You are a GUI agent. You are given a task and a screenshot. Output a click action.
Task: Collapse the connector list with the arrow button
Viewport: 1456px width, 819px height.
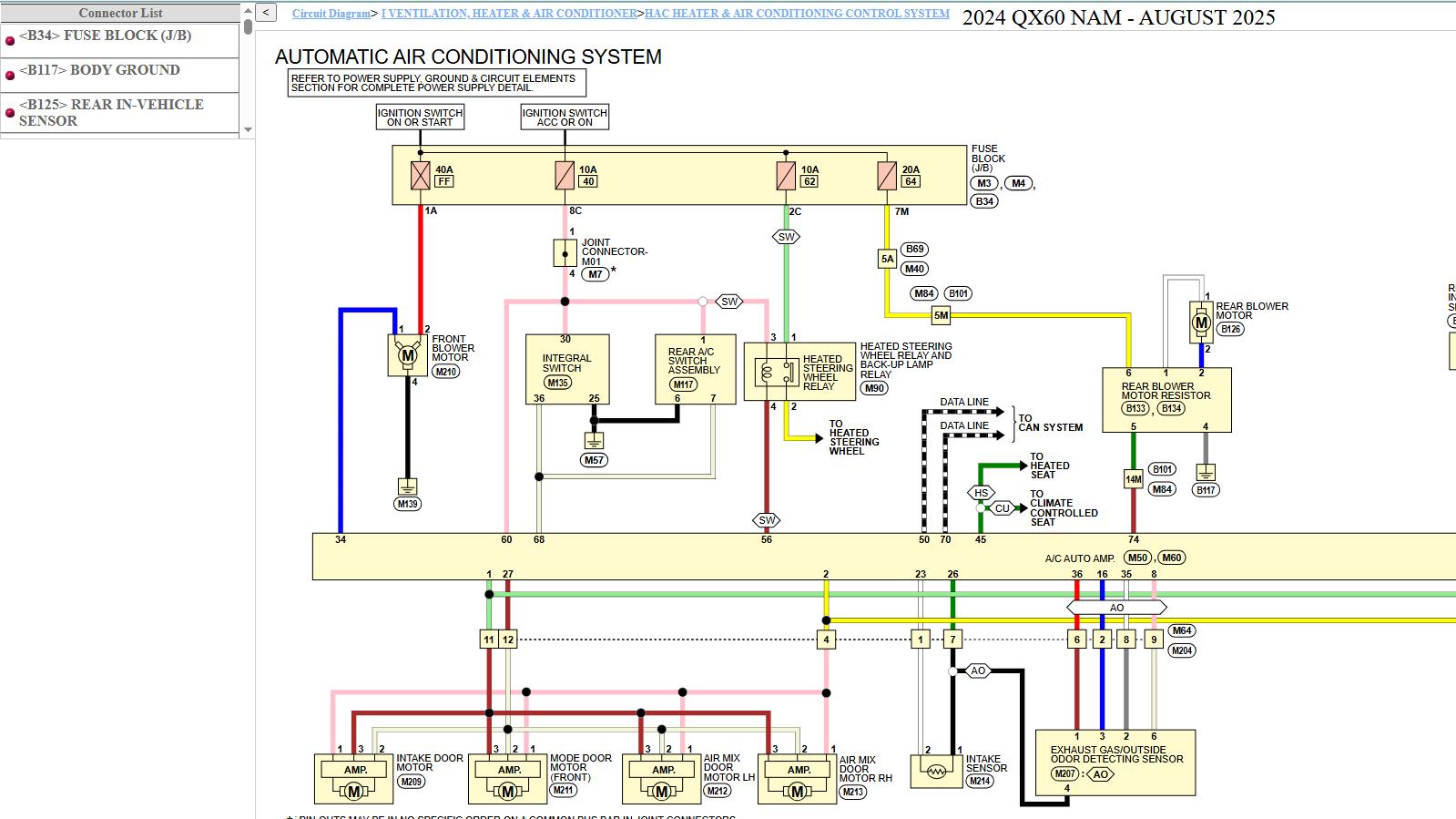[266, 13]
